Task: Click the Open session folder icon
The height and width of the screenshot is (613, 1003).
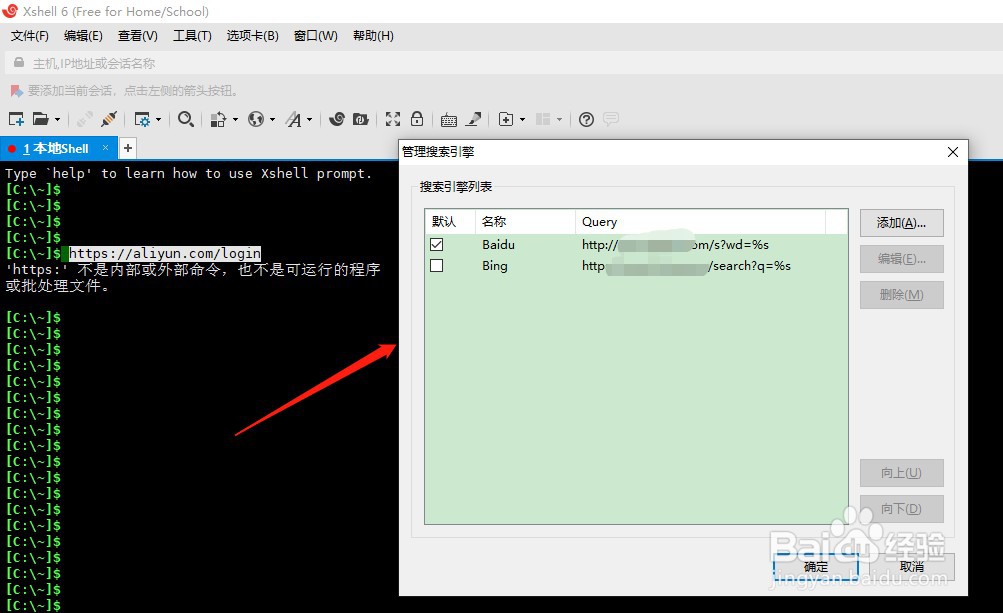Action: (x=41, y=119)
